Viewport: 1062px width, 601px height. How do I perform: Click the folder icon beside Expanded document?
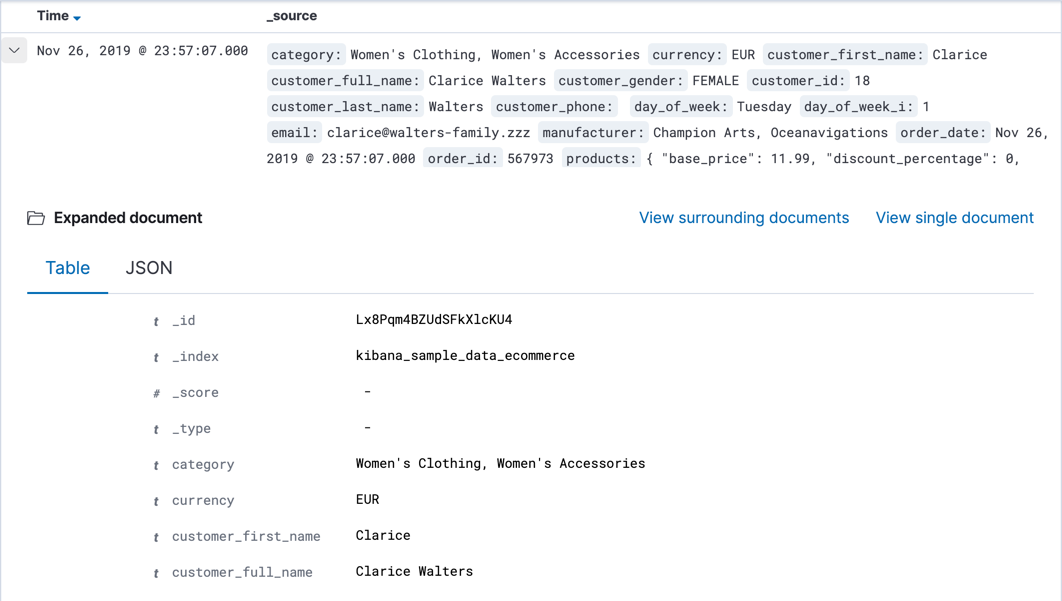point(36,218)
